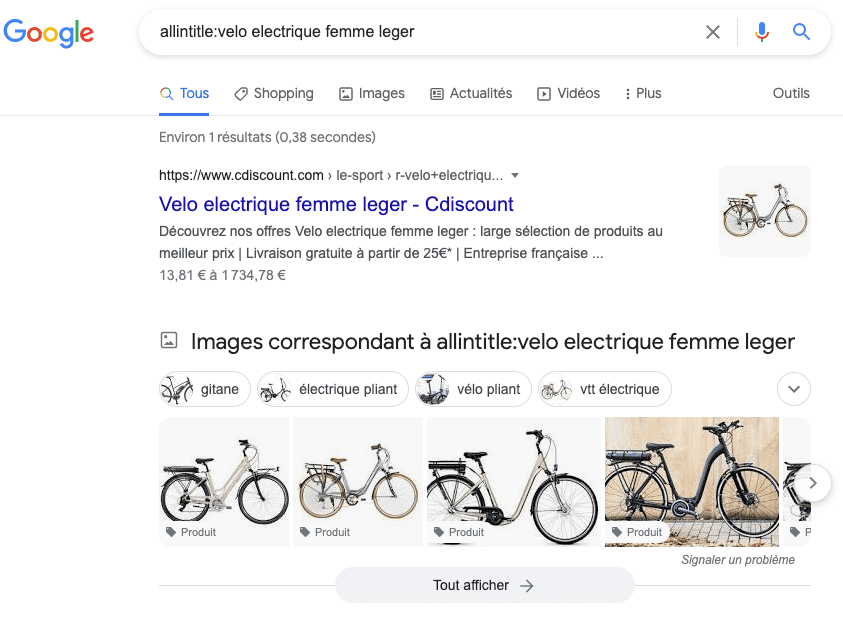Click the blue magnifier search icon

pos(801,32)
